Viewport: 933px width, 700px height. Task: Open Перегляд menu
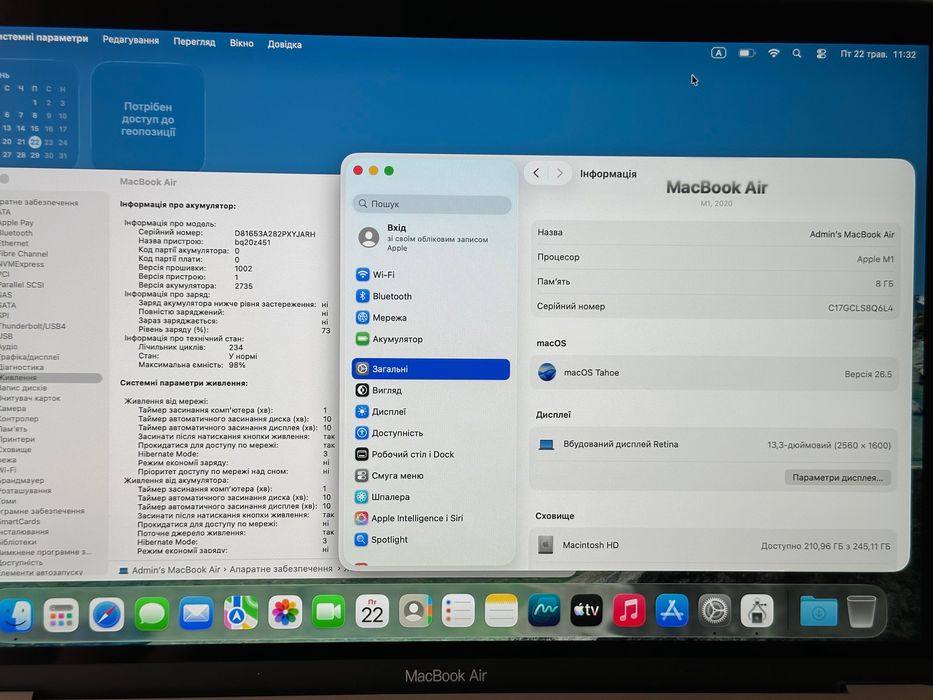(194, 42)
